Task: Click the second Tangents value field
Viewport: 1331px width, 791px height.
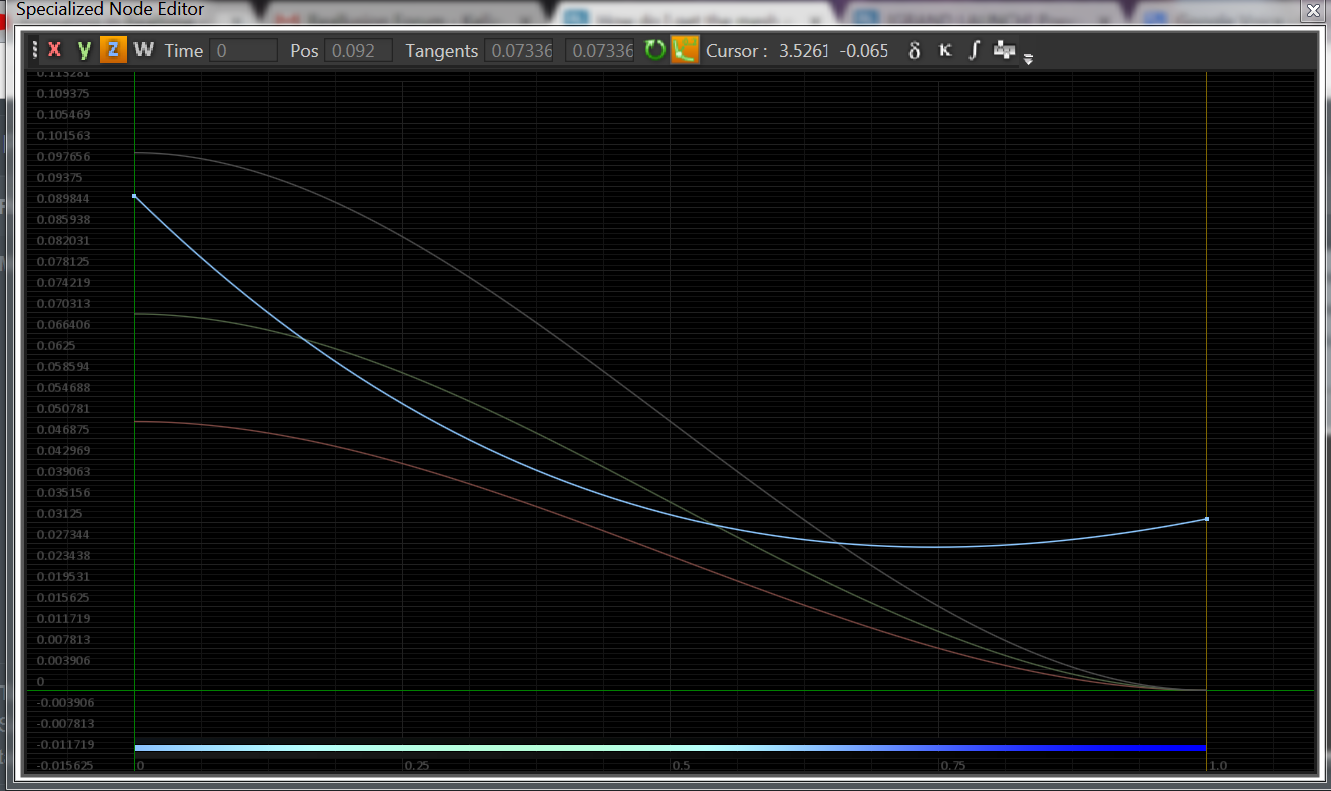Action: (x=600, y=50)
